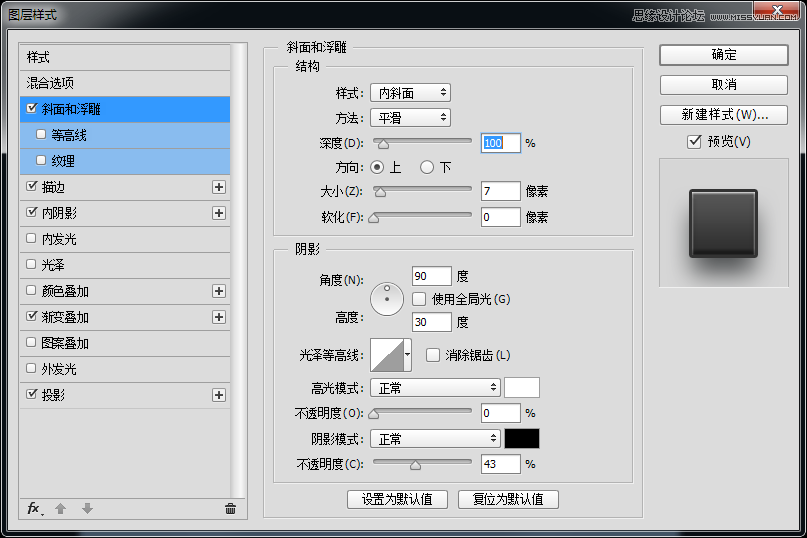Add another 描边 effect with plus icon
The height and width of the screenshot is (538, 807).
click(219, 187)
